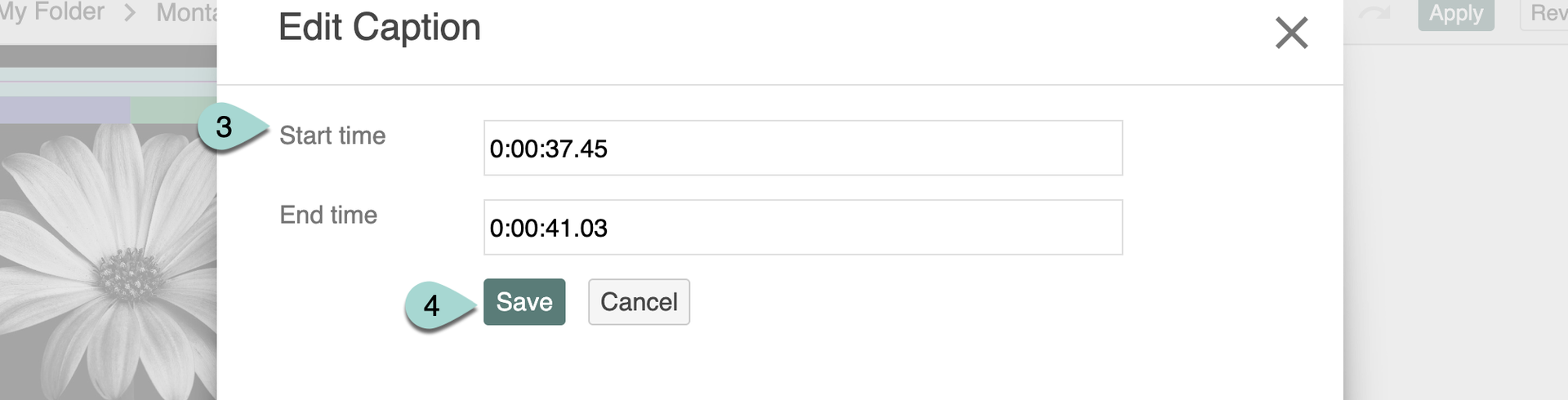The image size is (1568, 400).
Task: Click the Edit Caption dialog title
Action: 379,28
